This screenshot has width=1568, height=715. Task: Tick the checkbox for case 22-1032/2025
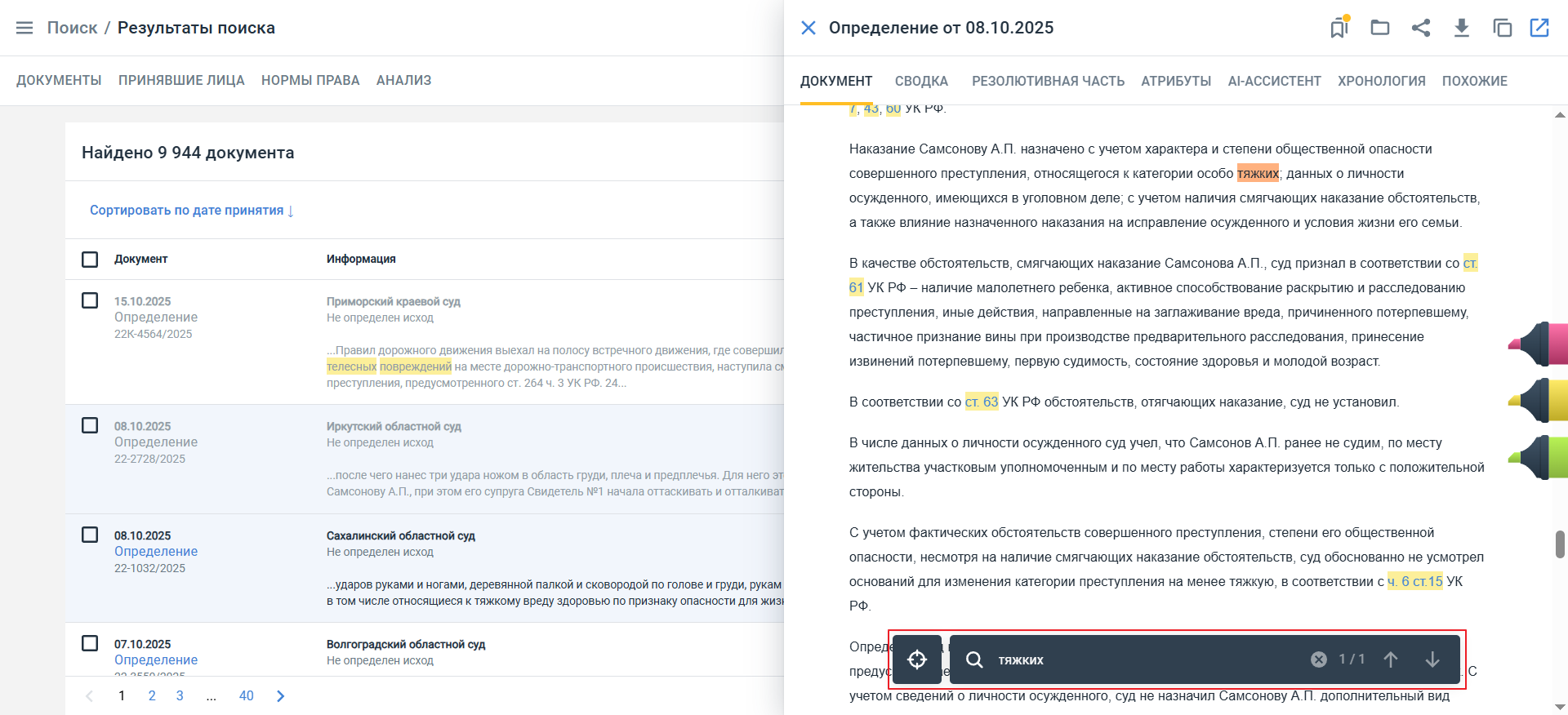90,535
